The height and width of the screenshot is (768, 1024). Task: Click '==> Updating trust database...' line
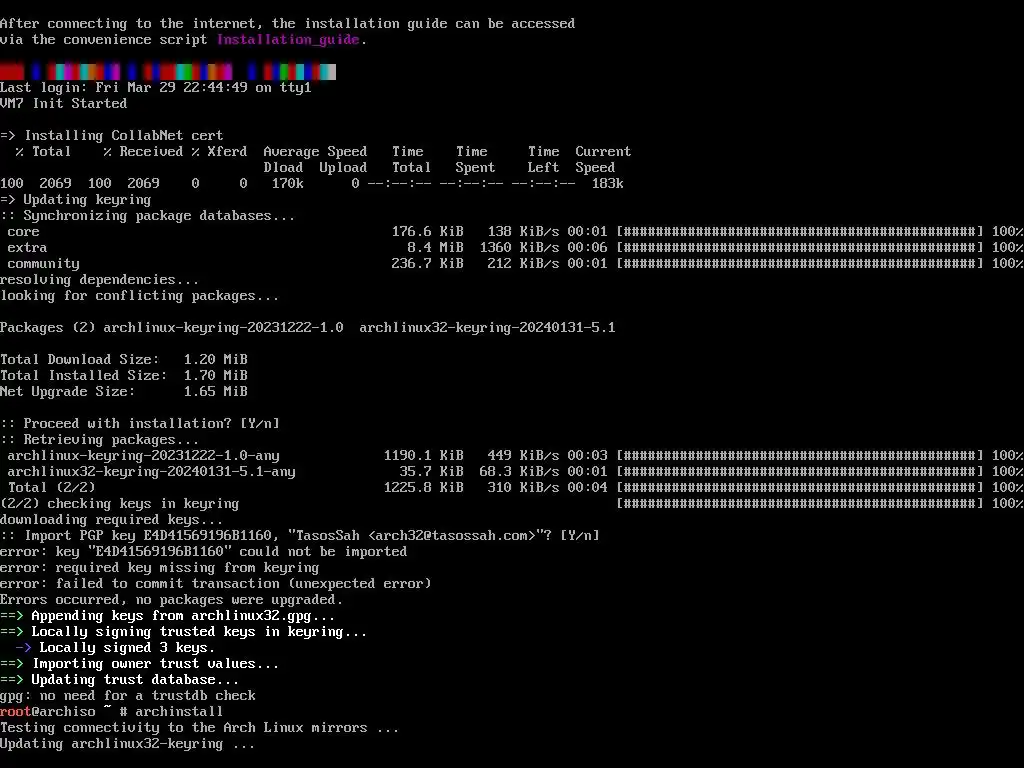(x=120, y=680)
